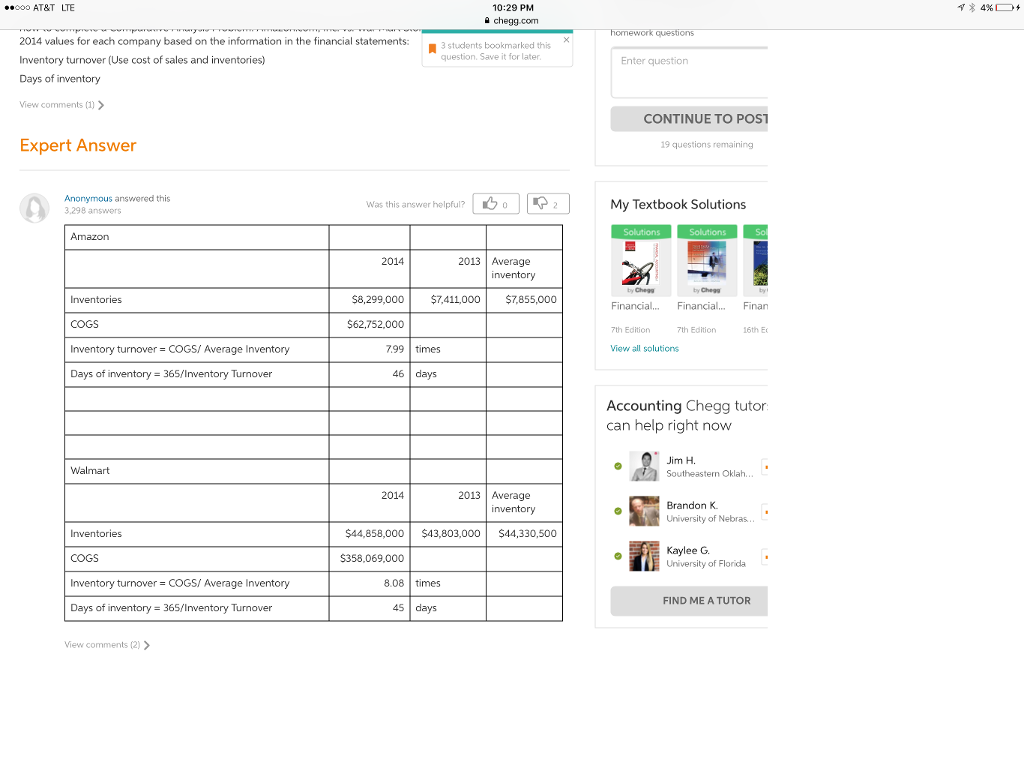Click the battery icon in status bar
This screenshot has width=1024, height=768.
pos(1008,8)
